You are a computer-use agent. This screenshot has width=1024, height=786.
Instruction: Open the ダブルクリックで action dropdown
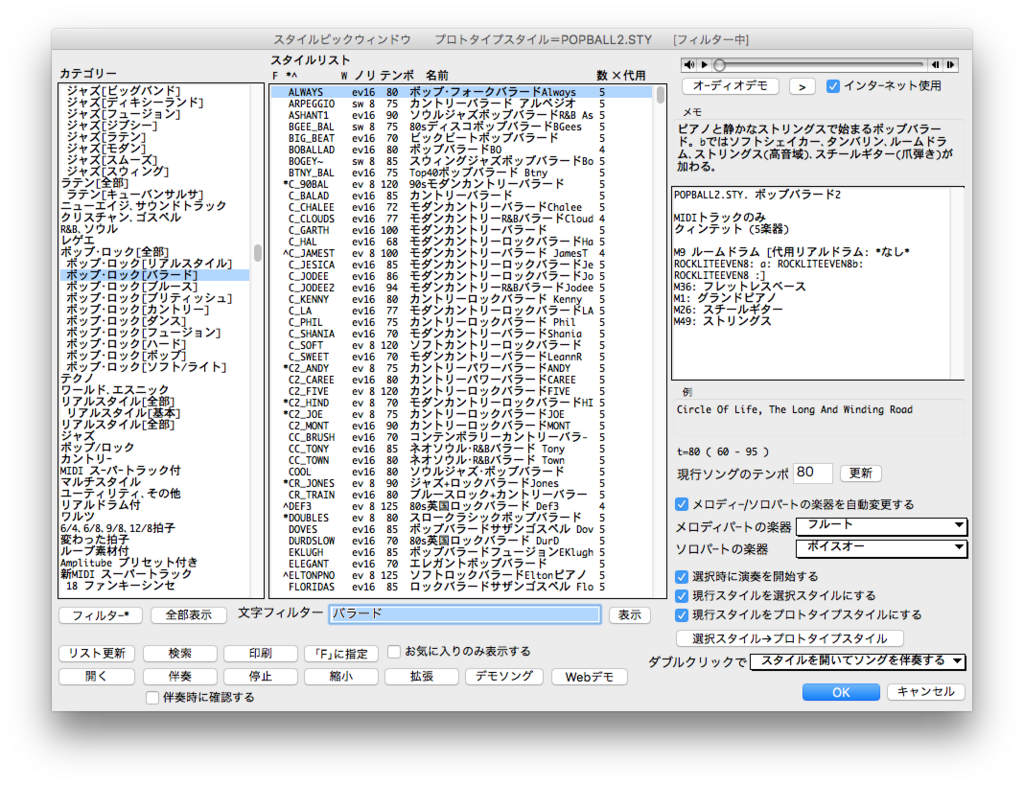857,662
